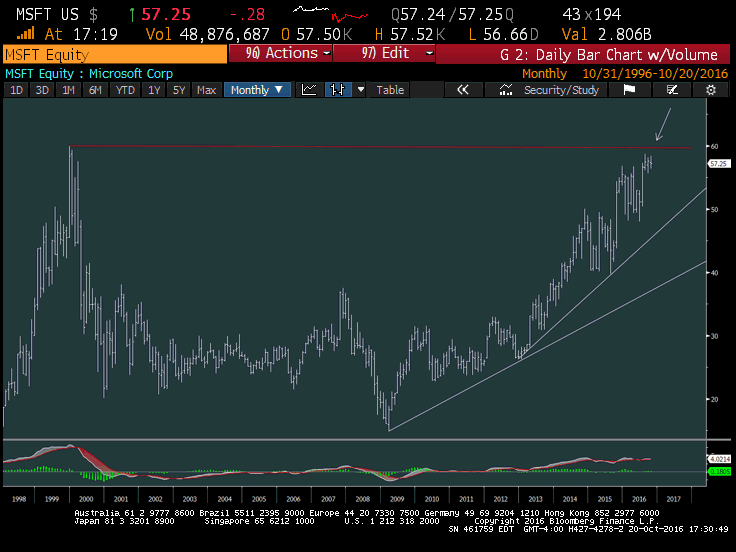Select the 1D time range
The height and width of the screenshot is (552, 736).
click(x=17, y=90)
